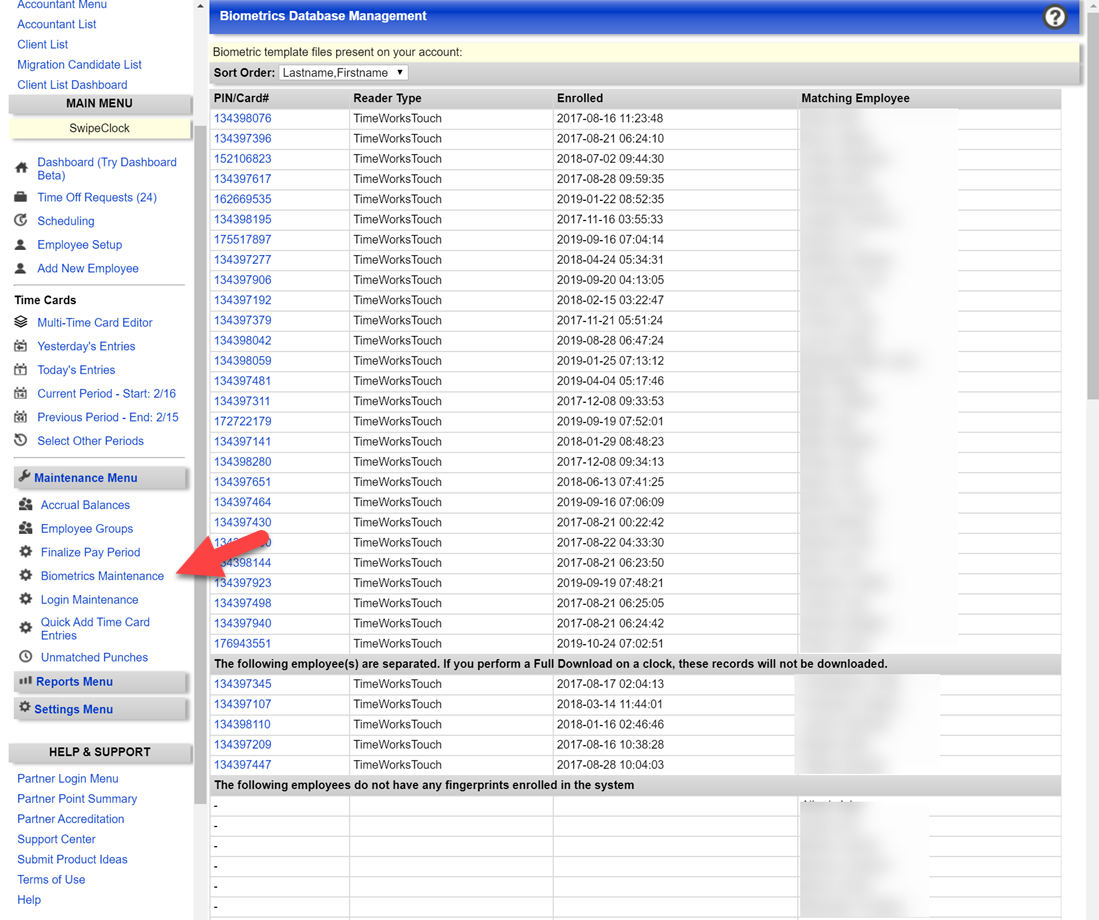The image size is (1099, 920).
Task: Click the Yesterday's Entries calendar icon
Action: [22, 346]
